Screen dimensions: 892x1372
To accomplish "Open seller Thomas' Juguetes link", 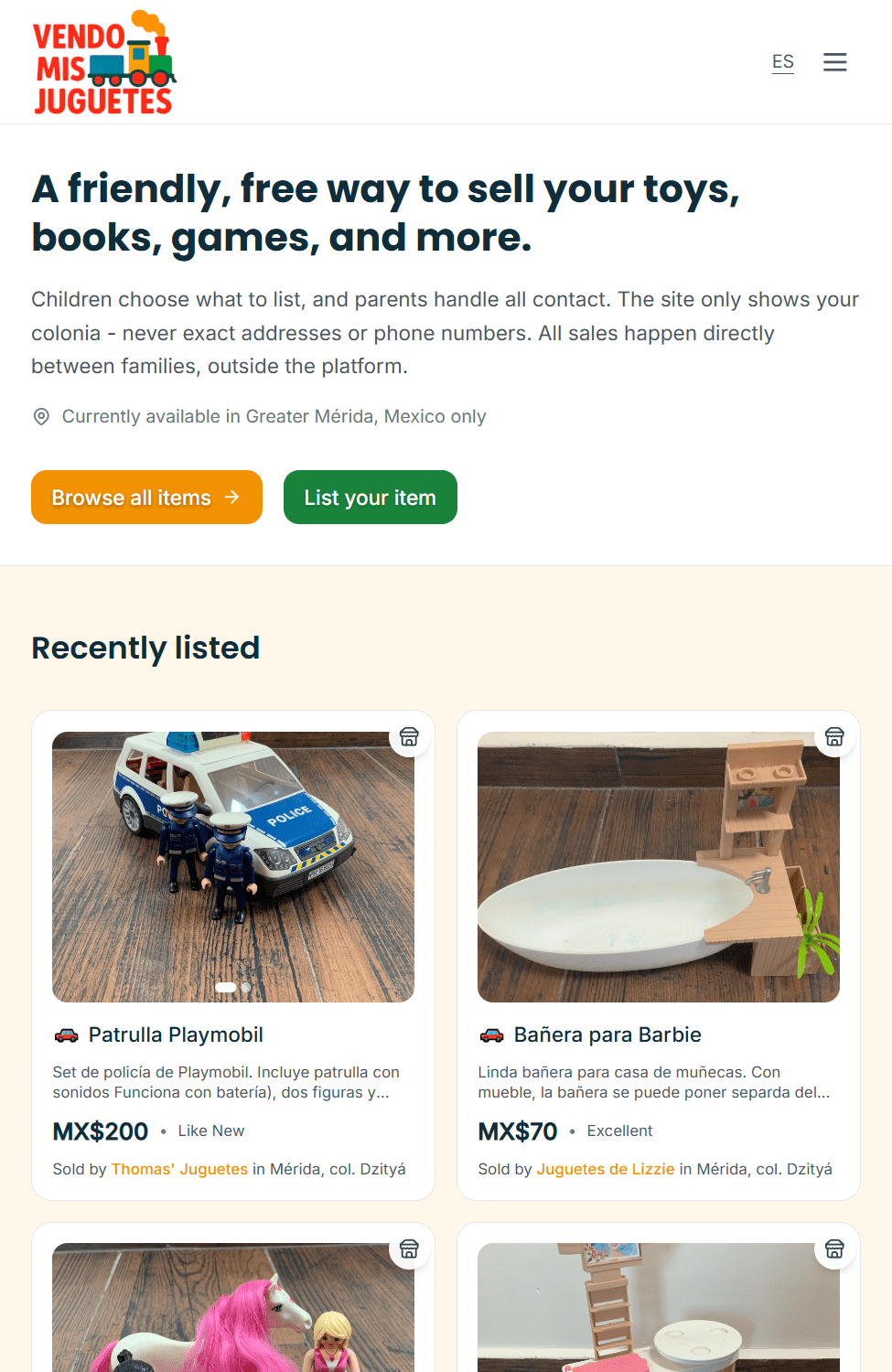I will click(179, 1169).
